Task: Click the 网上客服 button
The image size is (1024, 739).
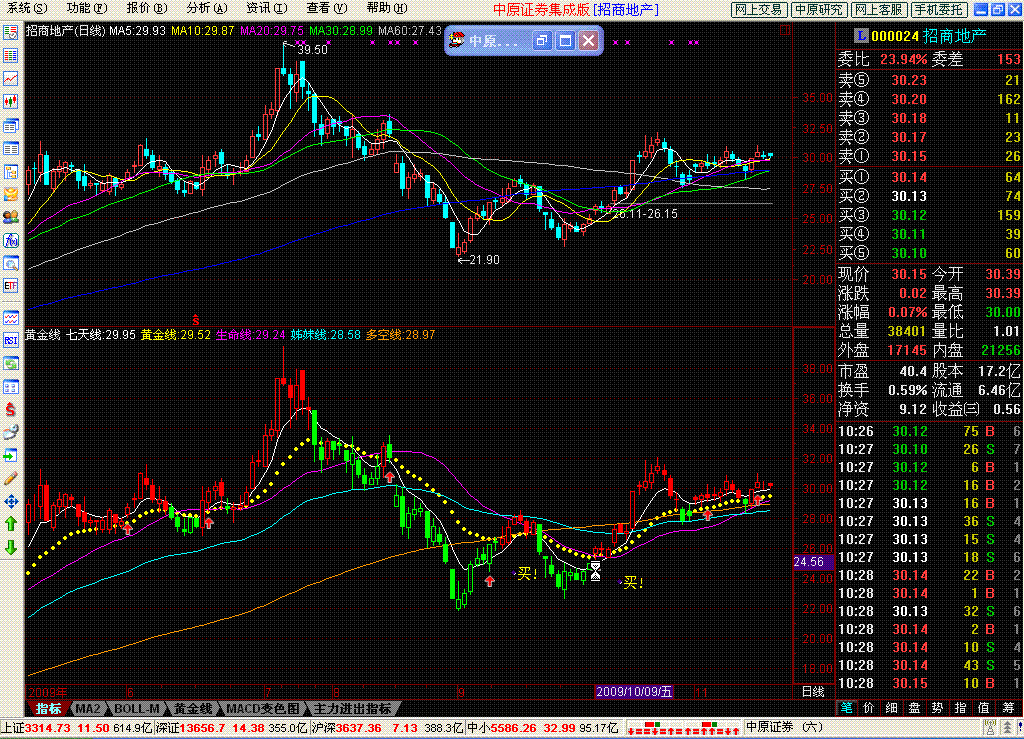Action: point(879,10)
